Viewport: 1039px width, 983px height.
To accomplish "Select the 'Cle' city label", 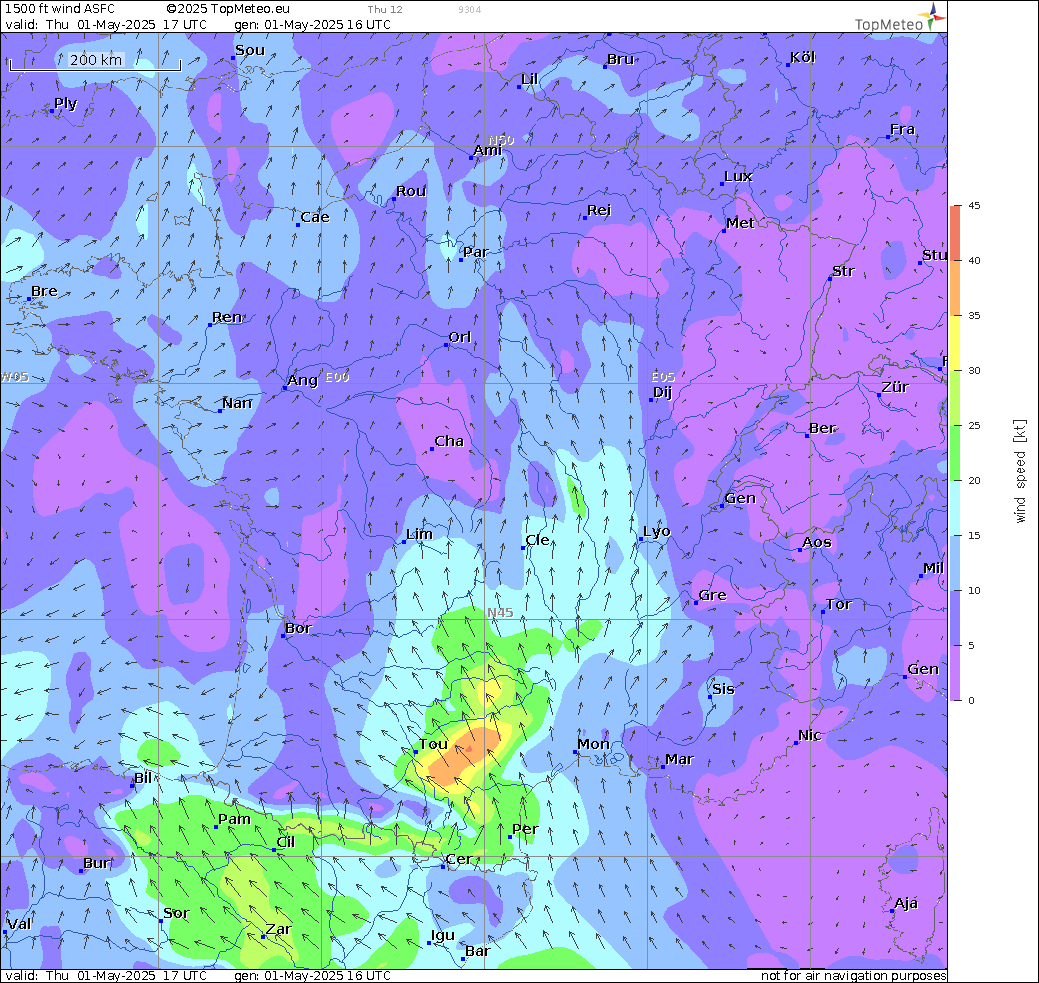I will tap(537, 540).
